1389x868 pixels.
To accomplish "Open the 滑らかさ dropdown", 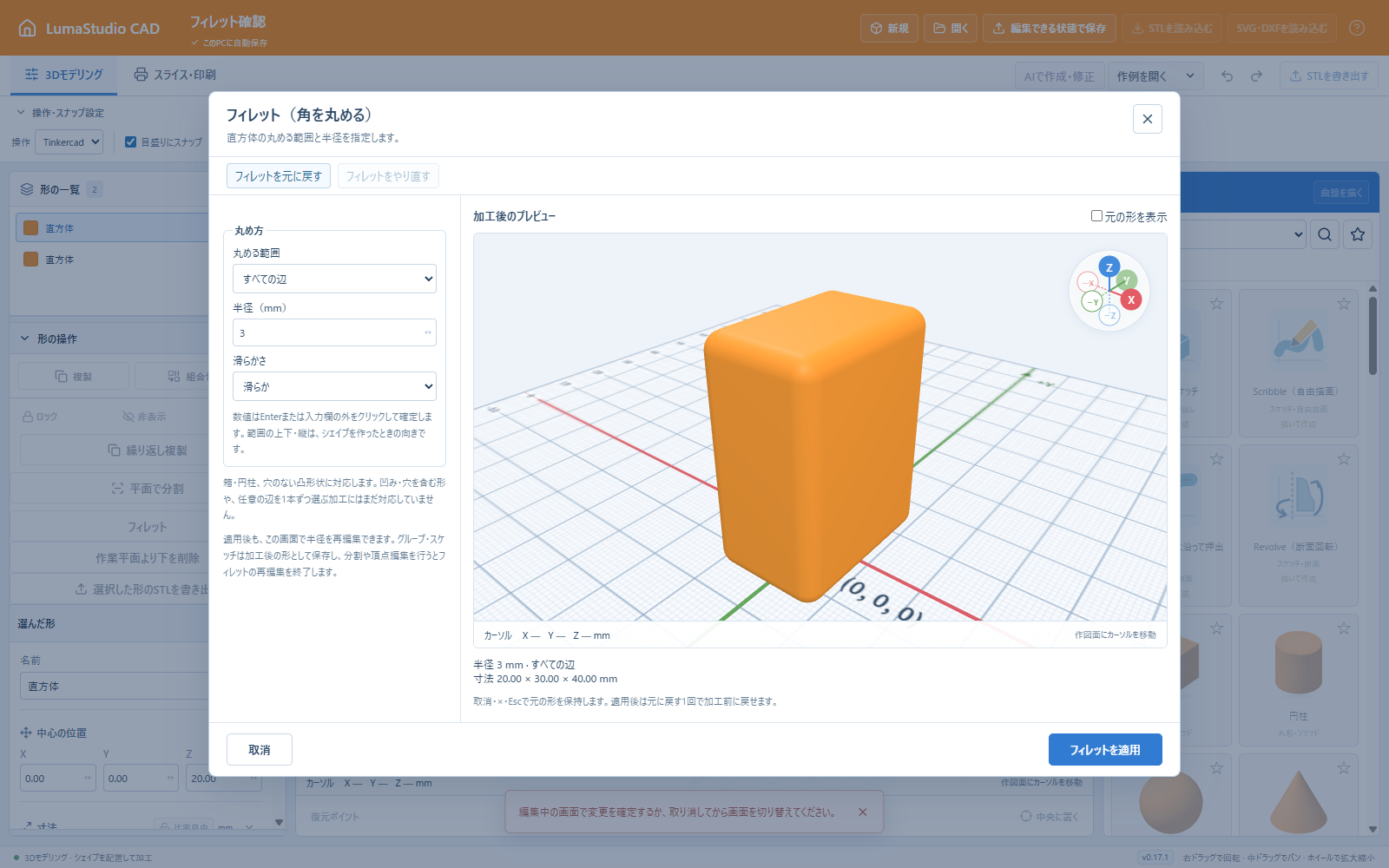I will coord(334,386).
